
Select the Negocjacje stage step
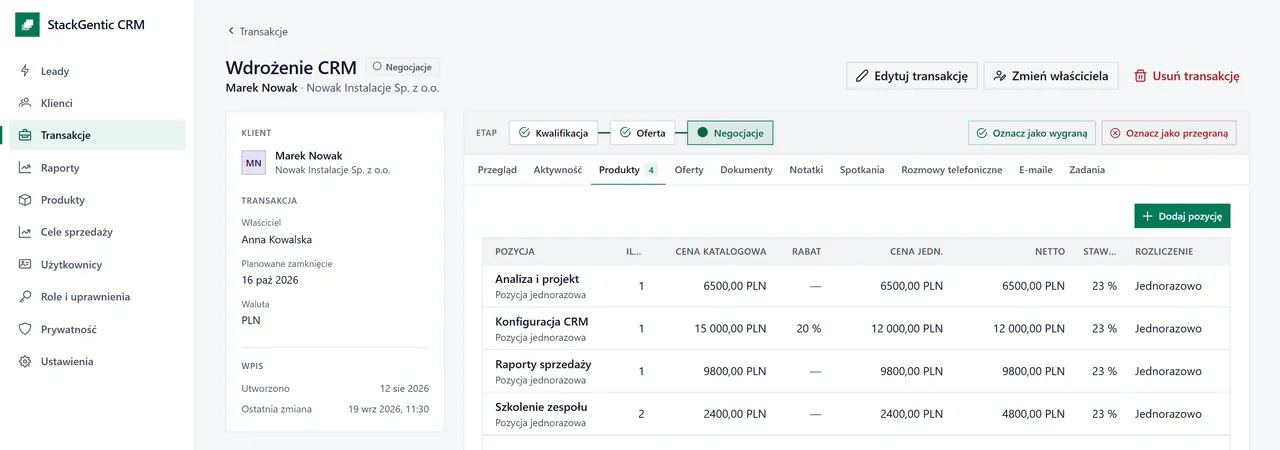pyautogui.click(x=730, y=133)
